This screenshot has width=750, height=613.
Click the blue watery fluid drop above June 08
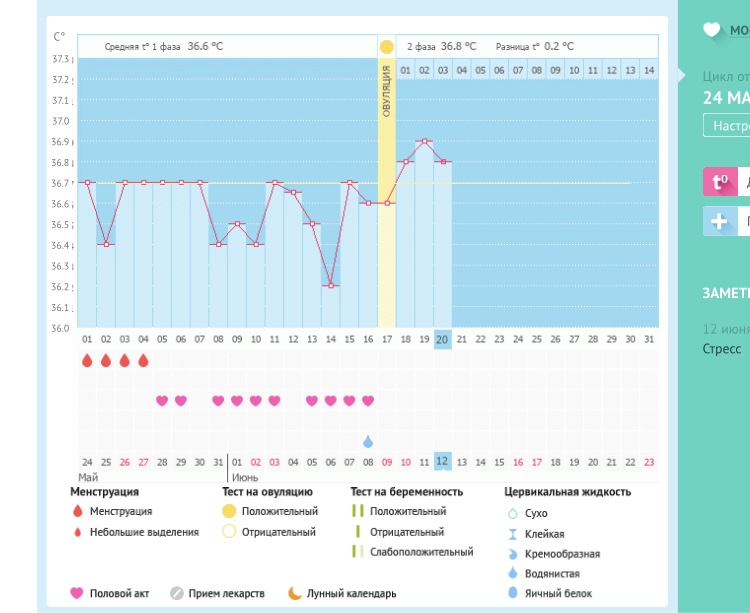pos(368,441)
